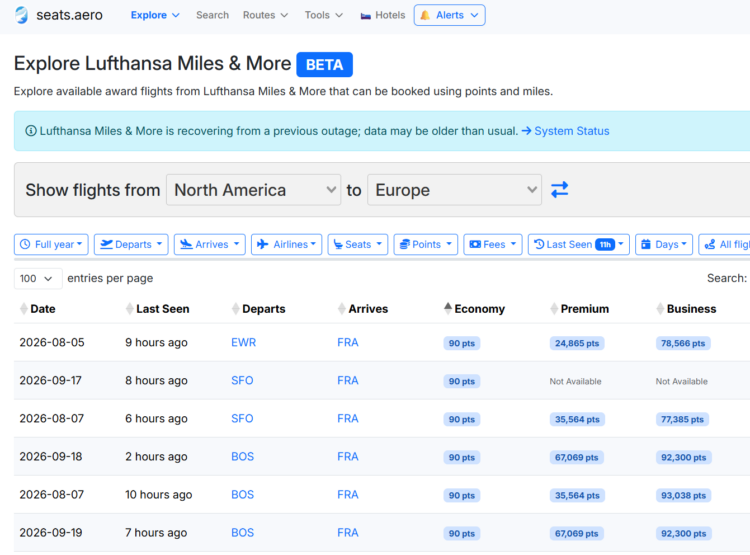Click the 24,865 pts premium badge

[577, 343]
